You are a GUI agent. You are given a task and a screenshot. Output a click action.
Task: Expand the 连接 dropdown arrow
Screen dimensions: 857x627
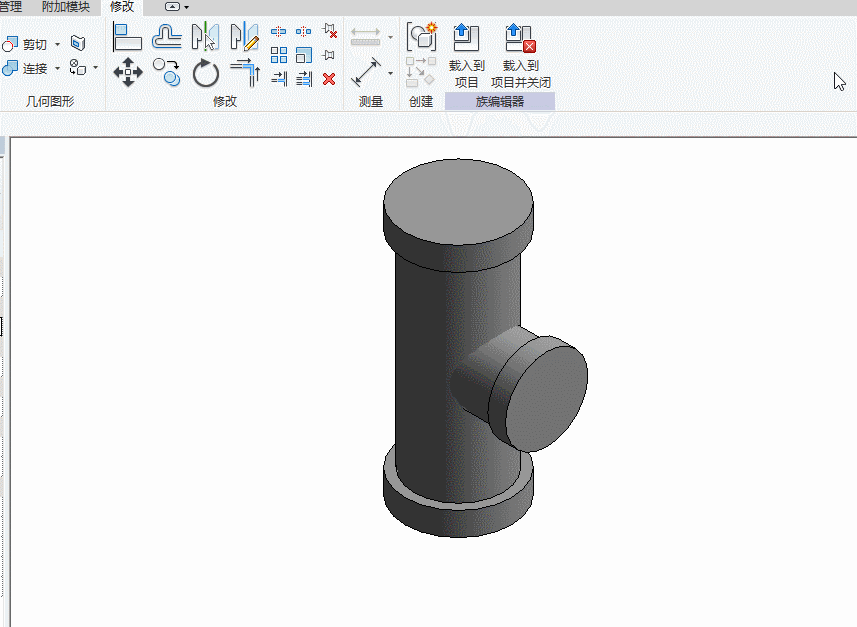57,69
